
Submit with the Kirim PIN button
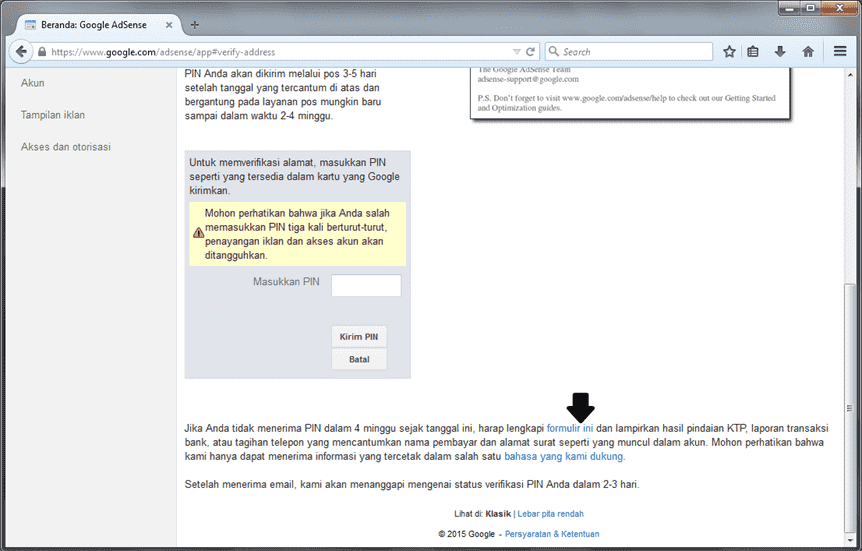(x=359, y=337)
